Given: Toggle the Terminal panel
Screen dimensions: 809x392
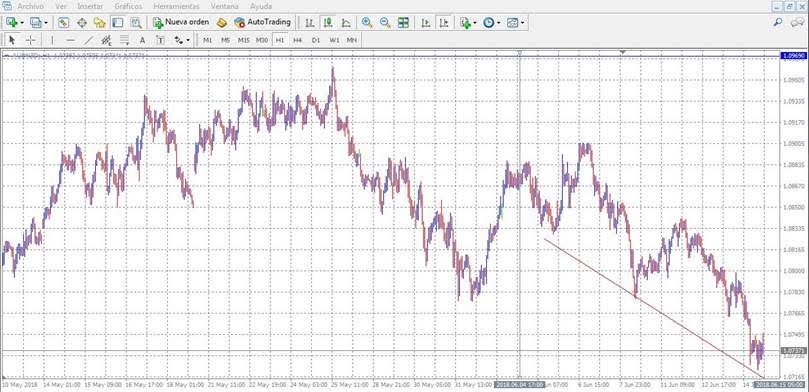Looking at the screenshot, I should (x=118, y=23).
